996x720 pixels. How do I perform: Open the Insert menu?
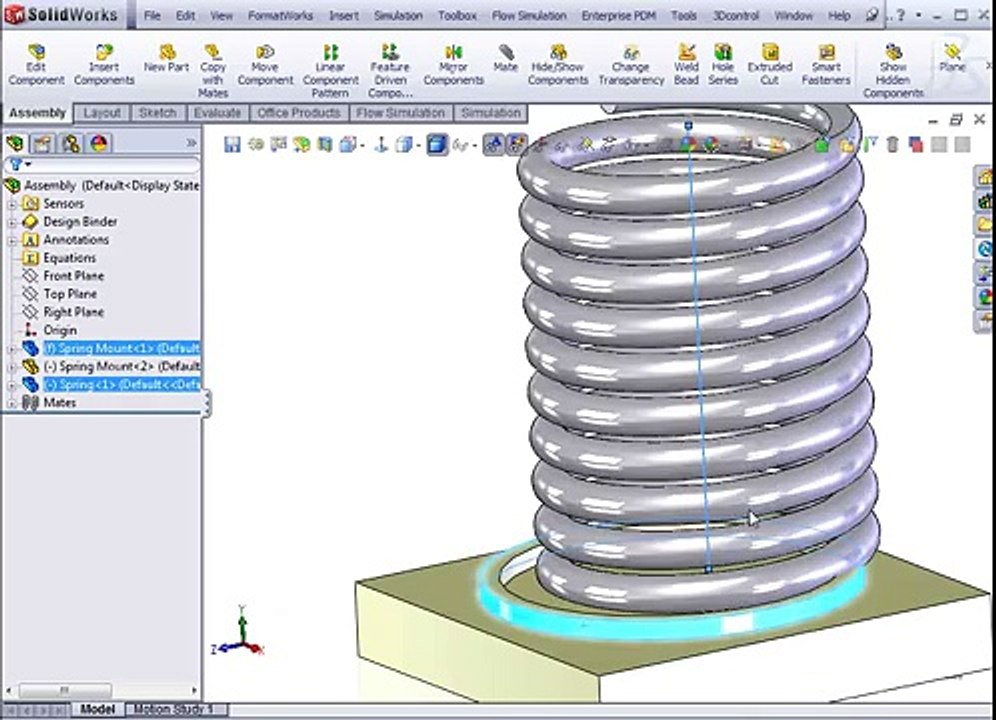[x=344, y=15]
